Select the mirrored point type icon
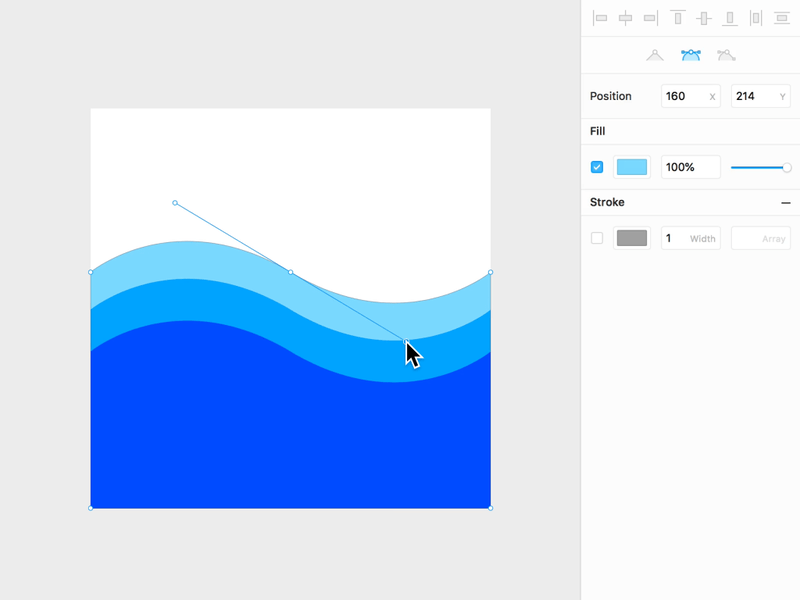Screen dimensions: 800x600 (690, 55)
